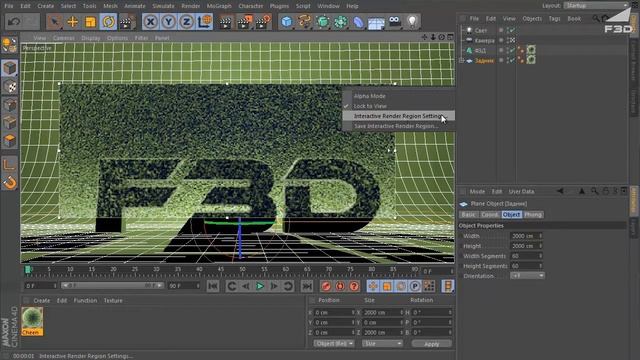Search objects with magnifier icon
The image size is (640, 360).
point(596,18)
